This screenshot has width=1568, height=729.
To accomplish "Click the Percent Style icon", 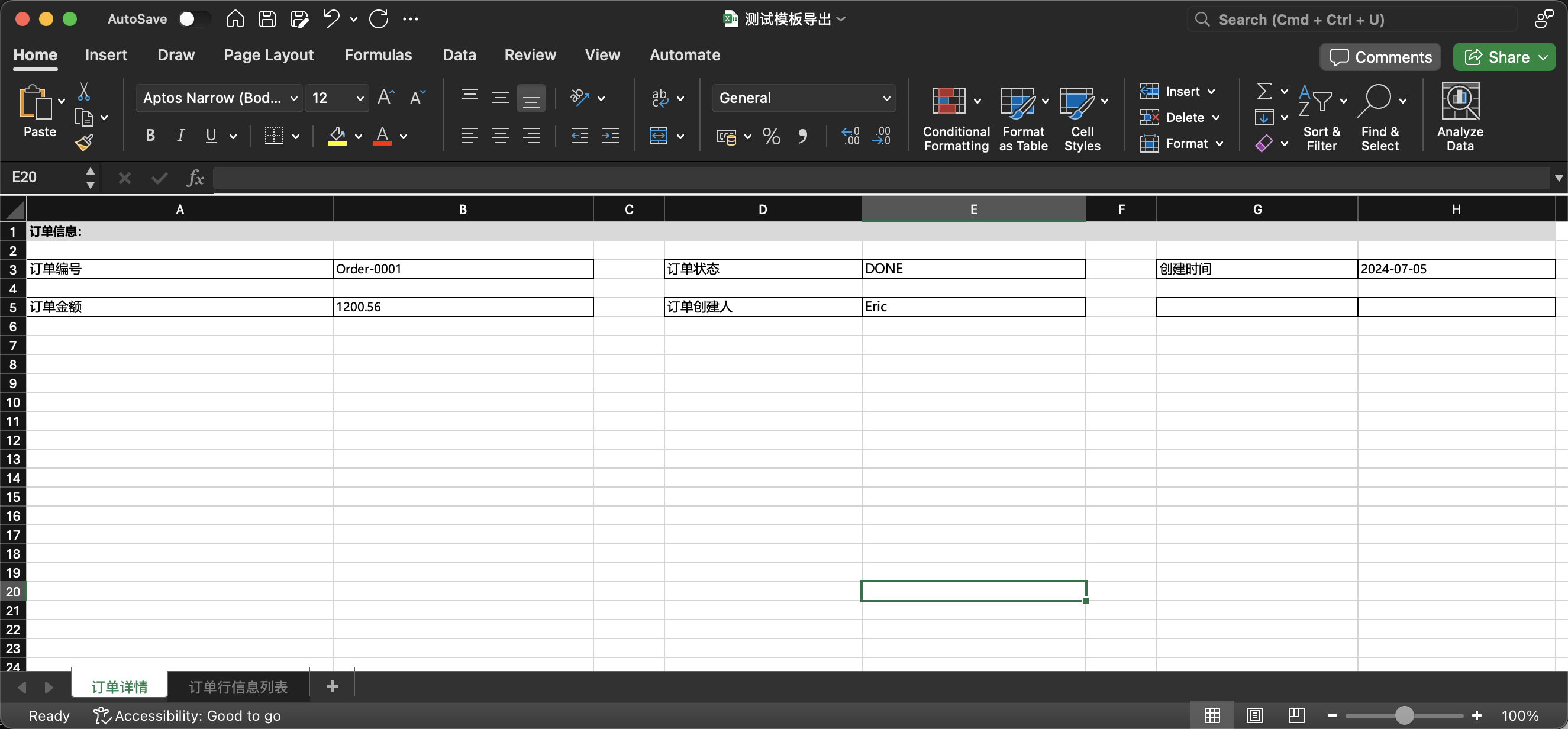I will click(x=771, y=136).
